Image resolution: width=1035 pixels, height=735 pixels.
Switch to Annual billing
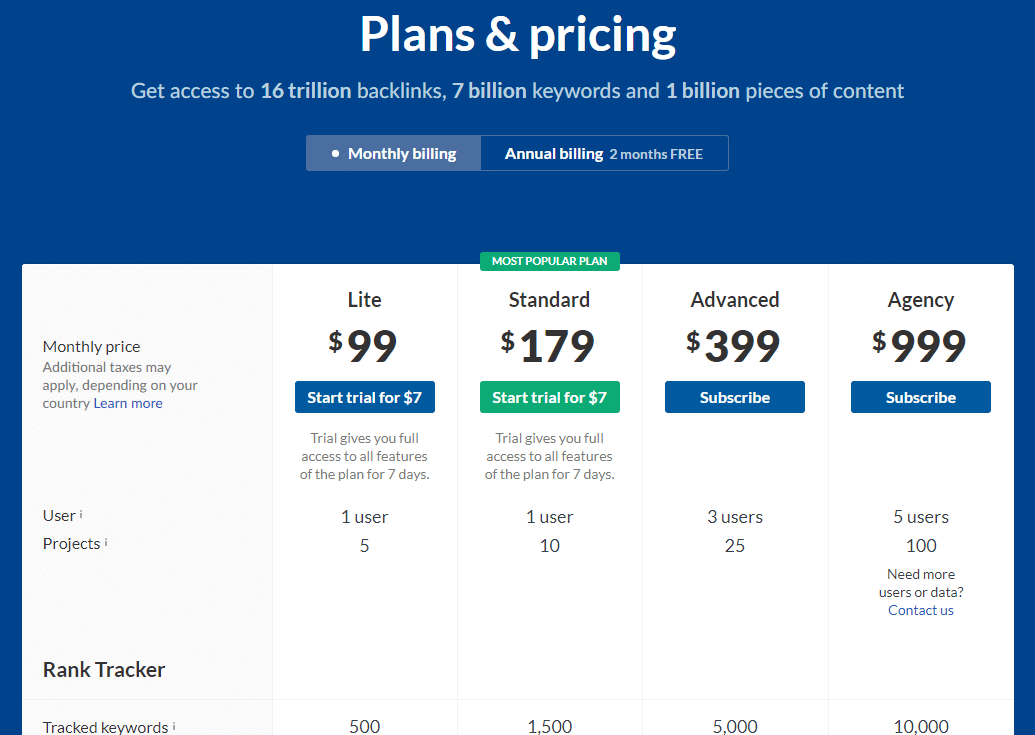coord(603,154)
